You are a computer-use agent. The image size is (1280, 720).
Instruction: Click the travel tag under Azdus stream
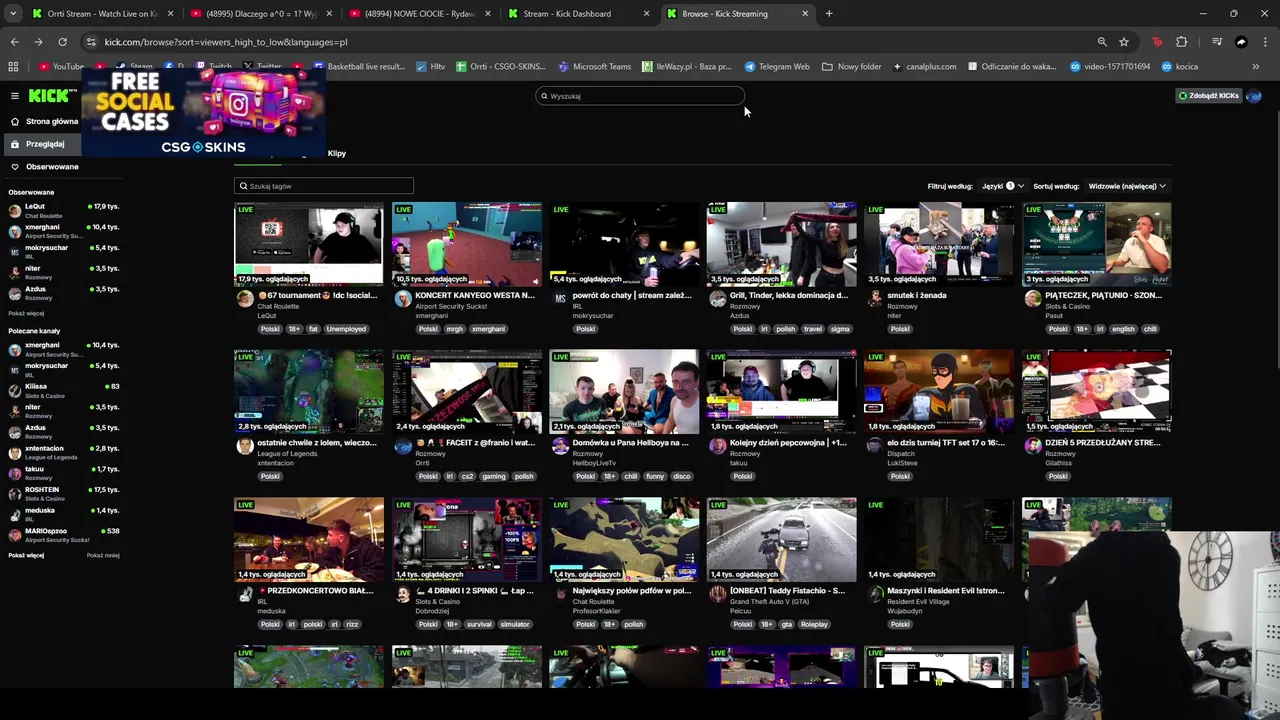tap(812, 329)
